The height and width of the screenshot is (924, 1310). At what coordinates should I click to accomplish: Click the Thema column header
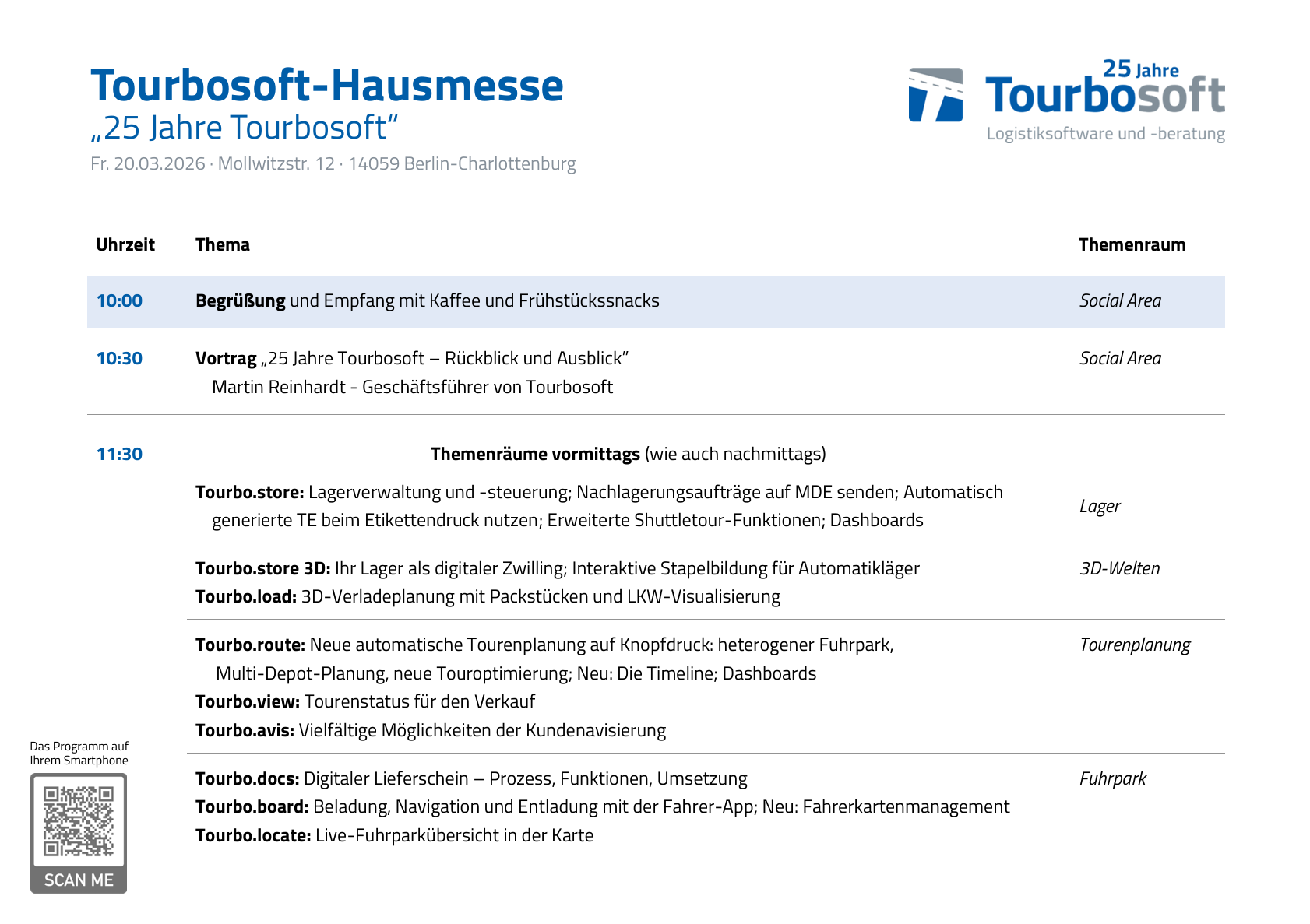[223, 244]
